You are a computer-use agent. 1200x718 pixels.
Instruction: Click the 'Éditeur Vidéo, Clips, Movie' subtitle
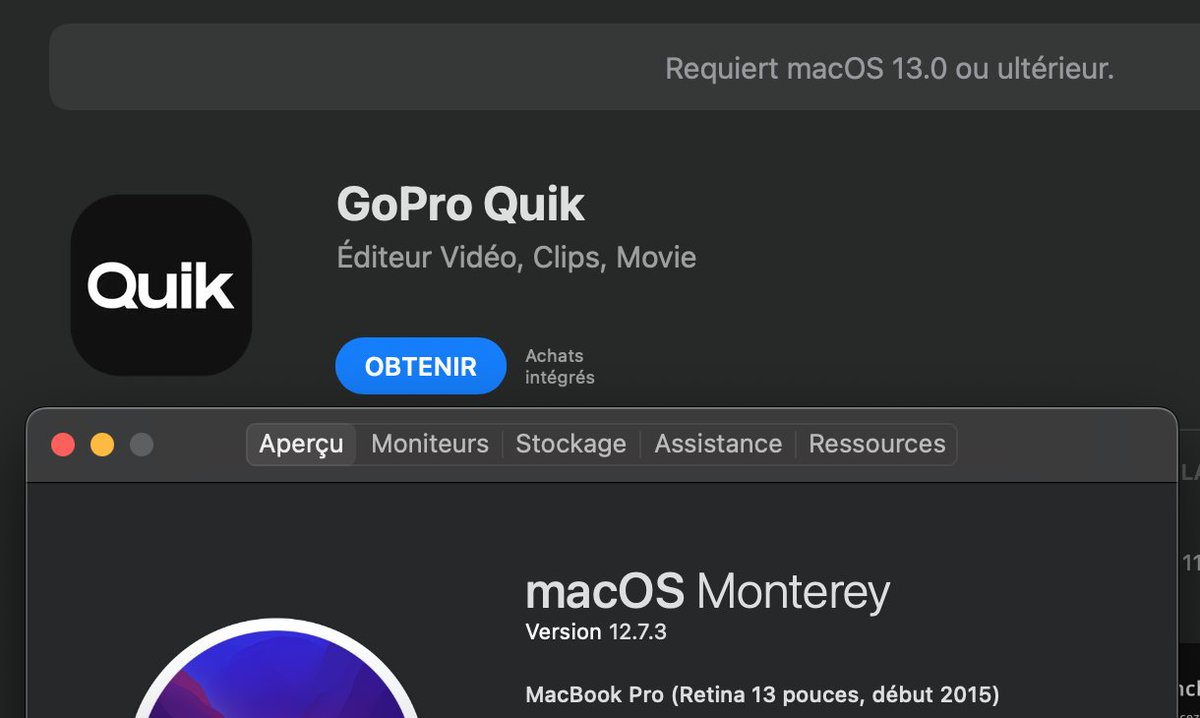(x=516, y=258)
